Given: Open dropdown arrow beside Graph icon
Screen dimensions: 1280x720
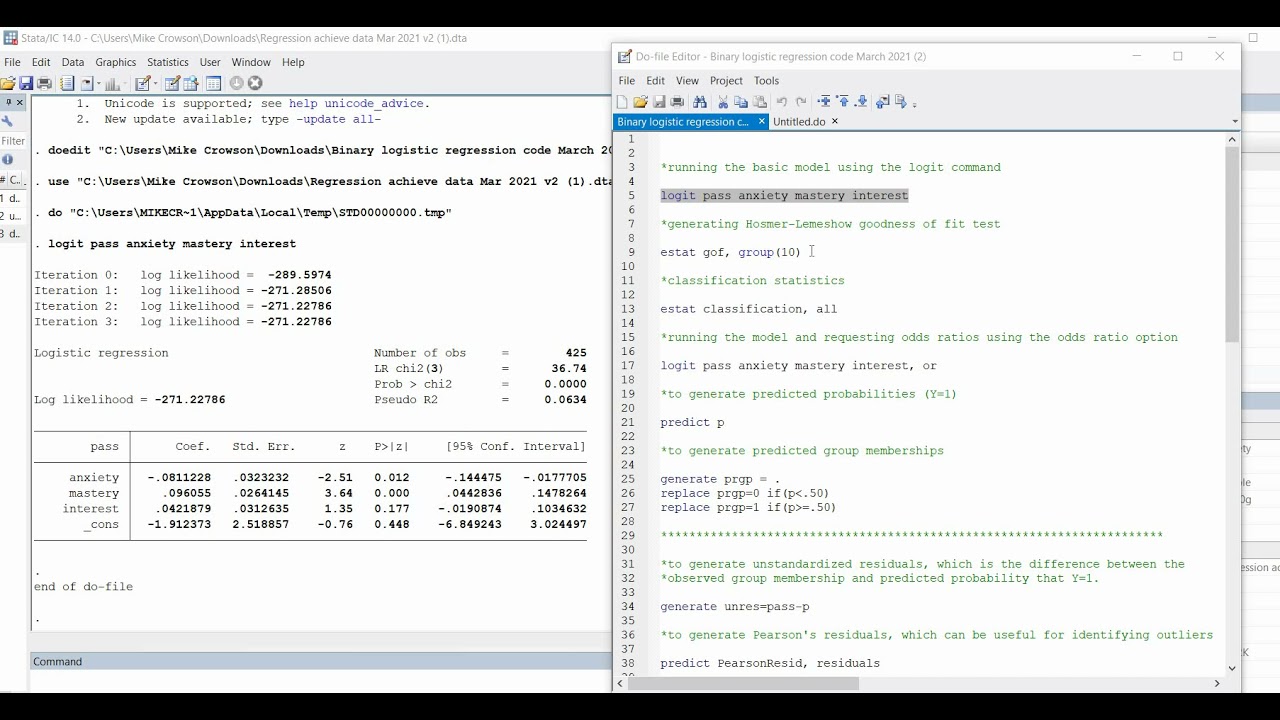Looking at the screenshot, I should 125,84.
